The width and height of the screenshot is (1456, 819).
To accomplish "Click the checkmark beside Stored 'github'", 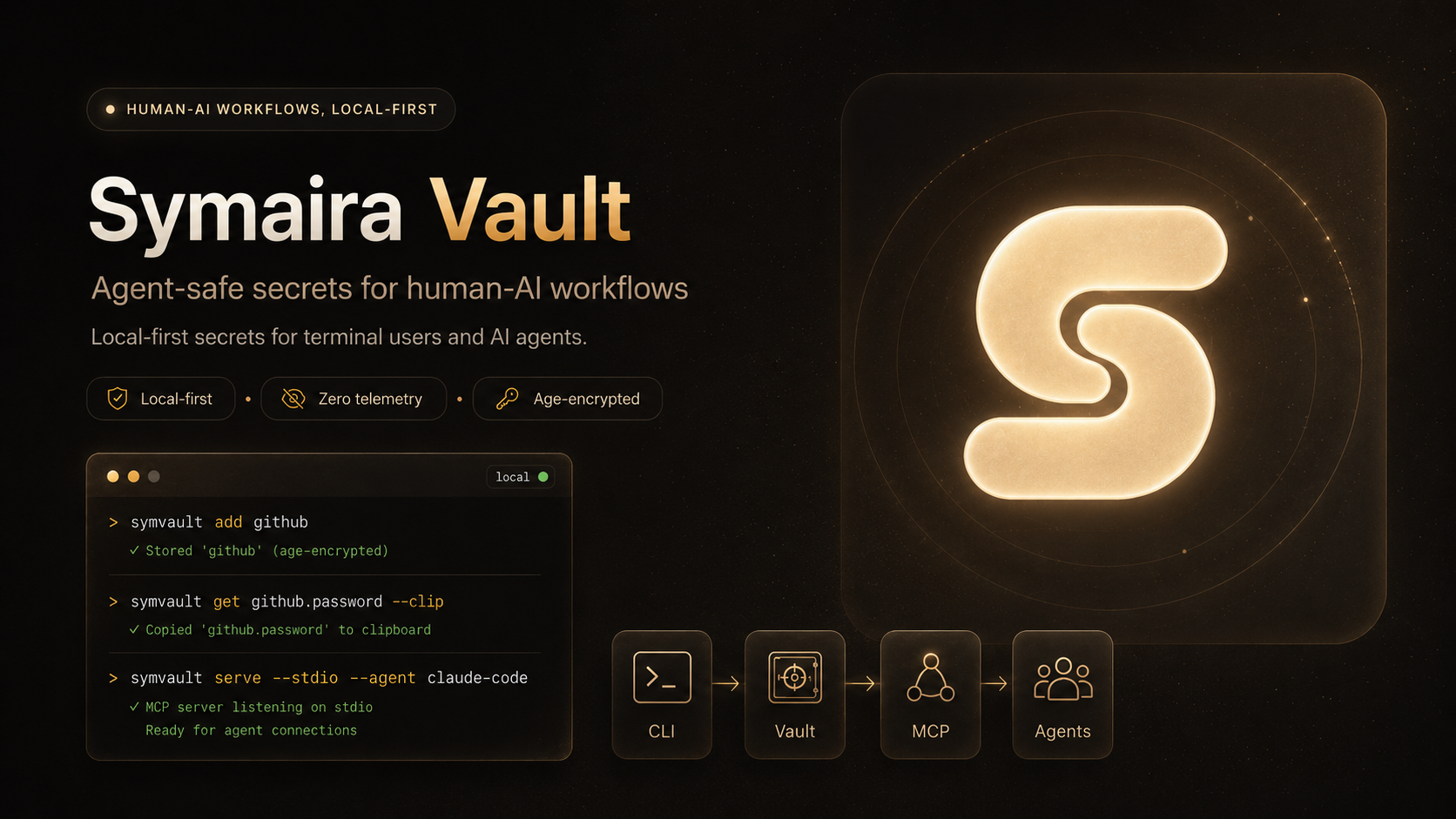I will [134, 550].
